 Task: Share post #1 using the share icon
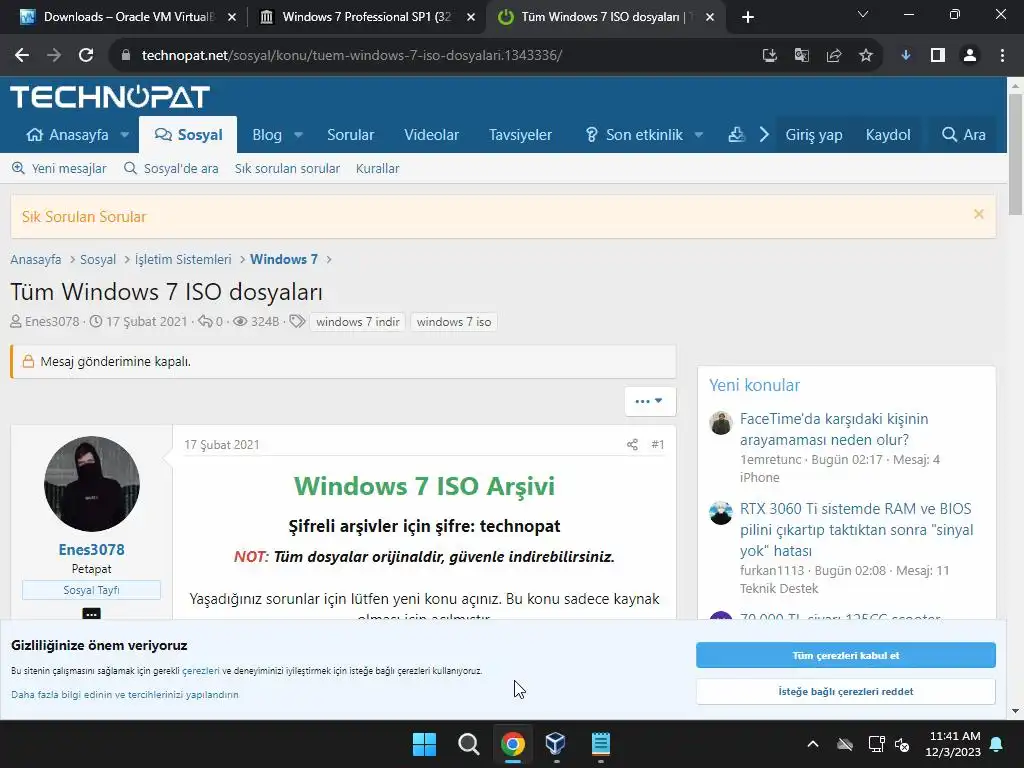click(x=632, y=445)
